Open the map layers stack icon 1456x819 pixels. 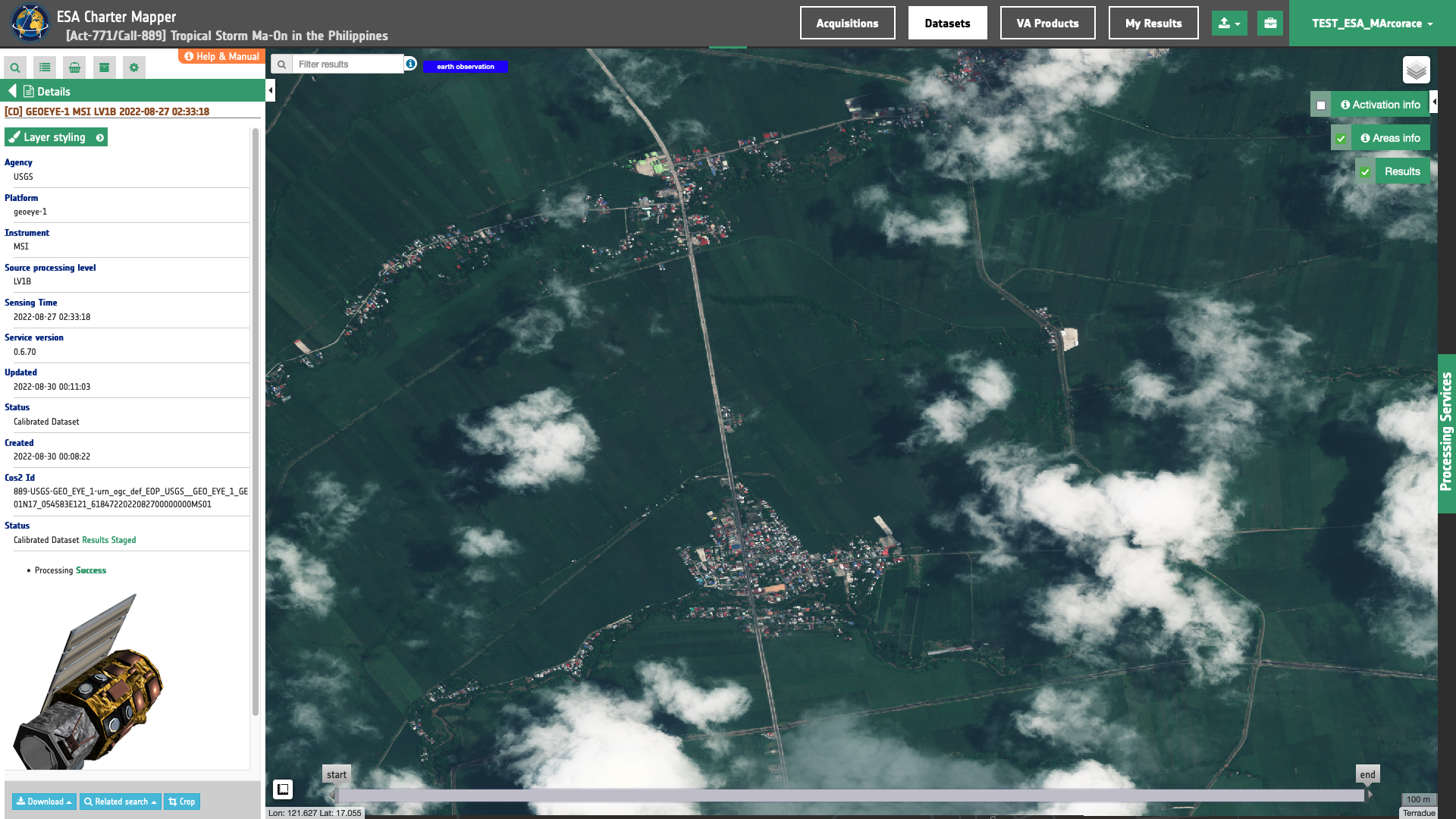click(x=1416, y=71)
